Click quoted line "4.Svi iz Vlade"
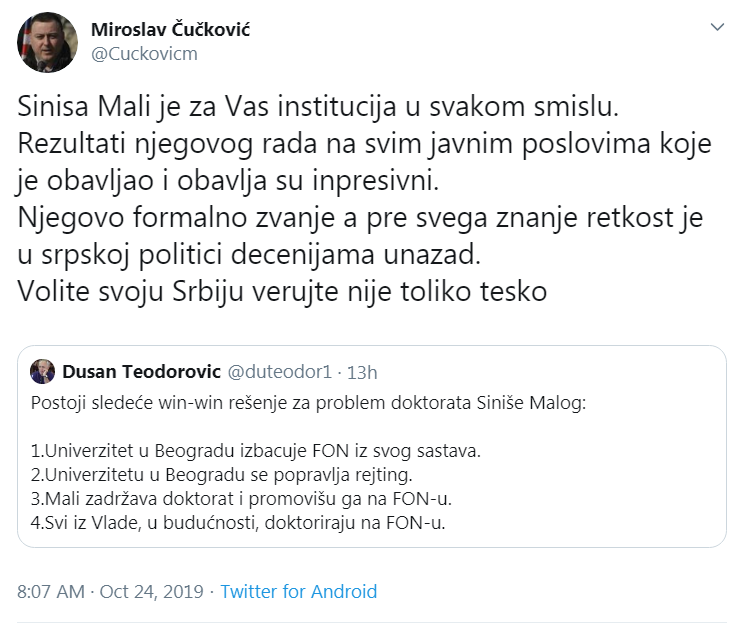This screenshot has width=735, height=631. (x=238, y=523)
